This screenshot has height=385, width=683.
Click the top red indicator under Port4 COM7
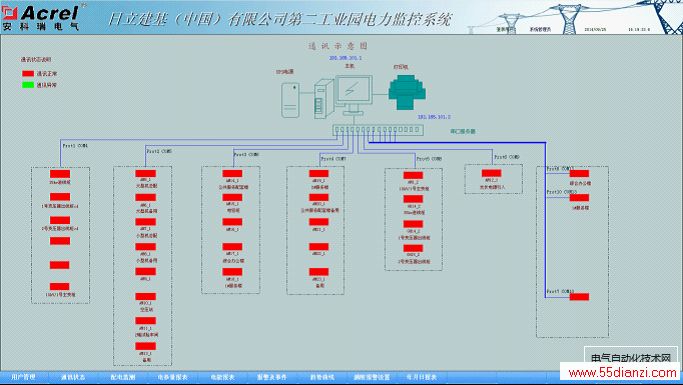point(319,173)
